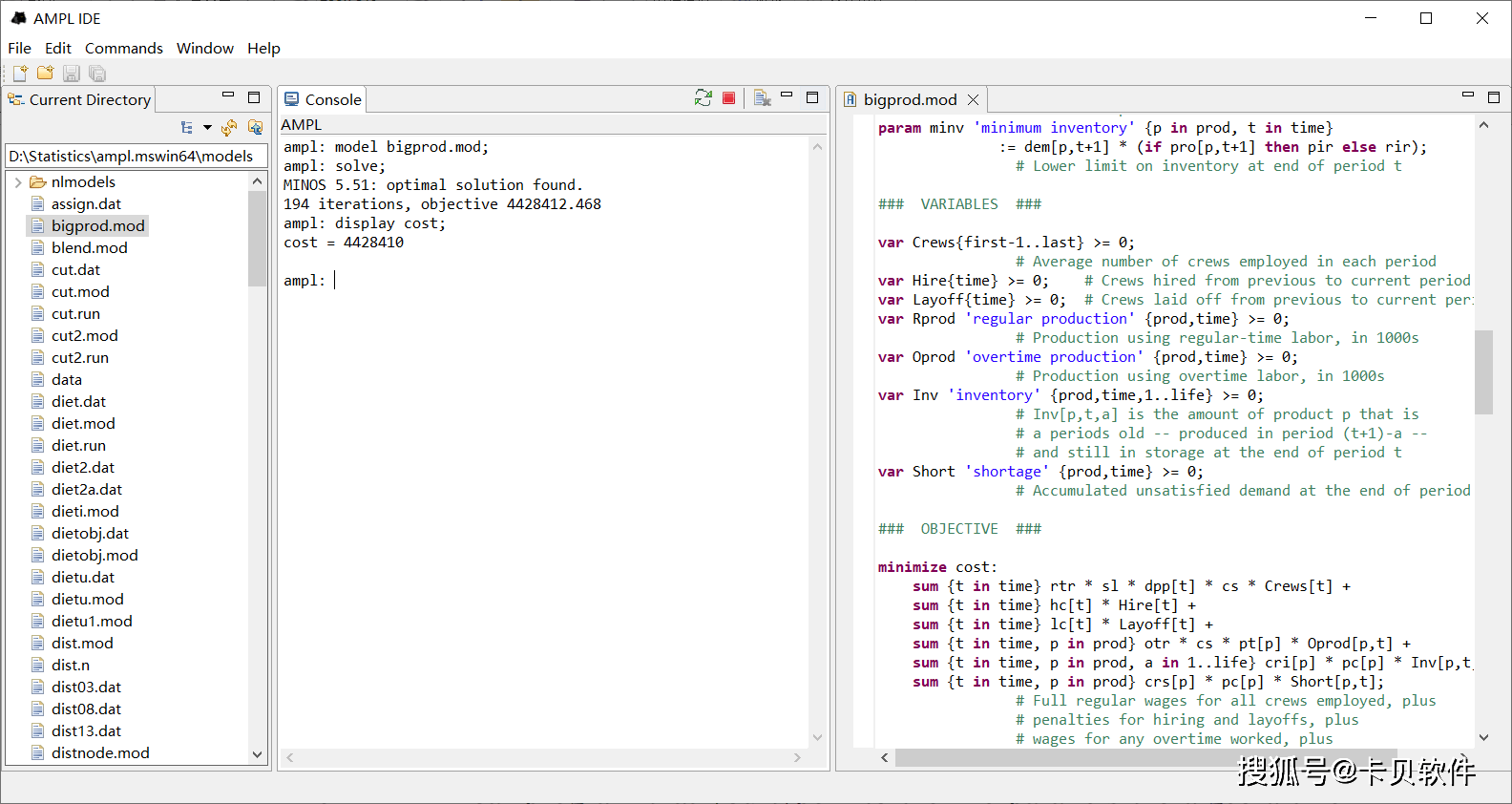Open the directory view dropdown arrow
Image resolution: width=1512 pixels, height=804 pixels.
(x=207, y=128)
